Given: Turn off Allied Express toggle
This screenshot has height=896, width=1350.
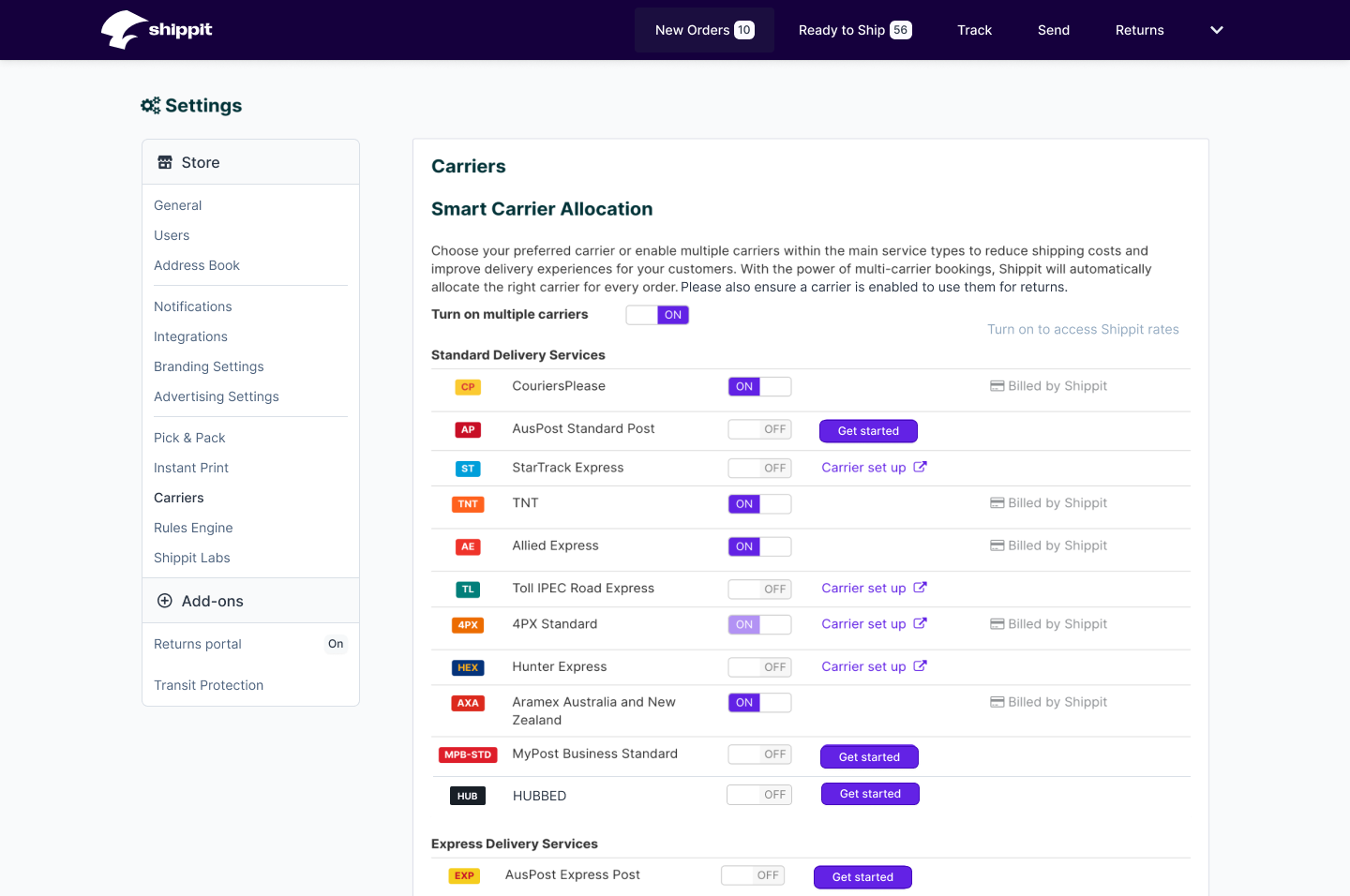Looking at the screenshot, I should click(x=759, y=546).
